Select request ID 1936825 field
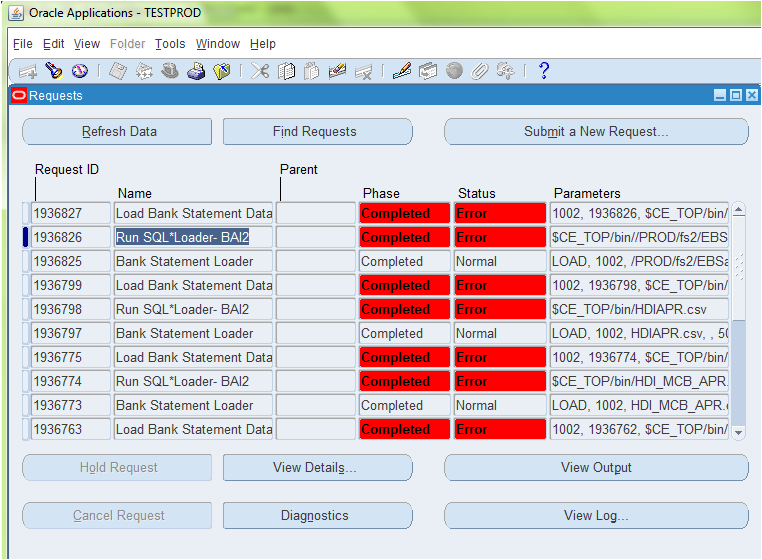 (71, 262)
